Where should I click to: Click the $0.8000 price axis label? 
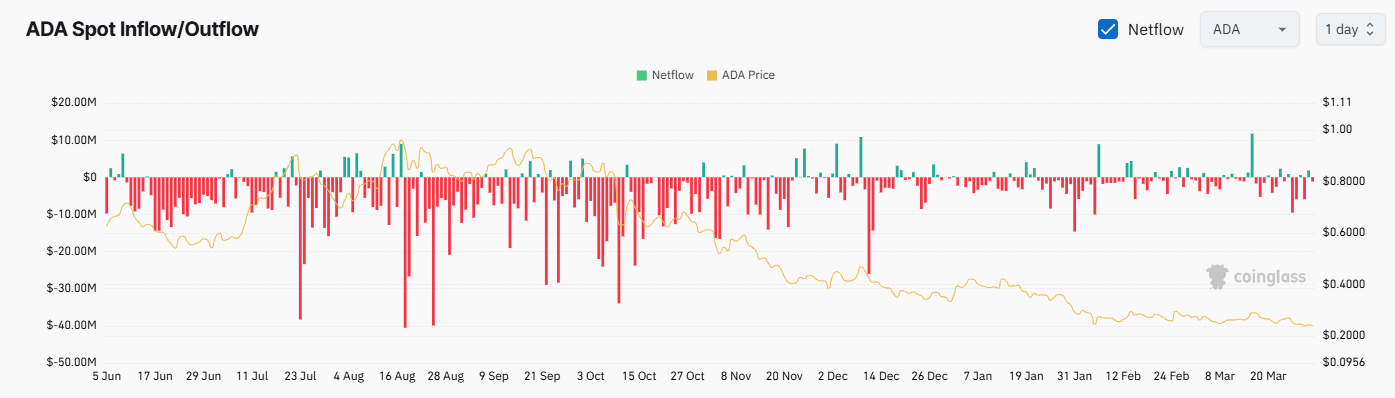point(1343,181)
